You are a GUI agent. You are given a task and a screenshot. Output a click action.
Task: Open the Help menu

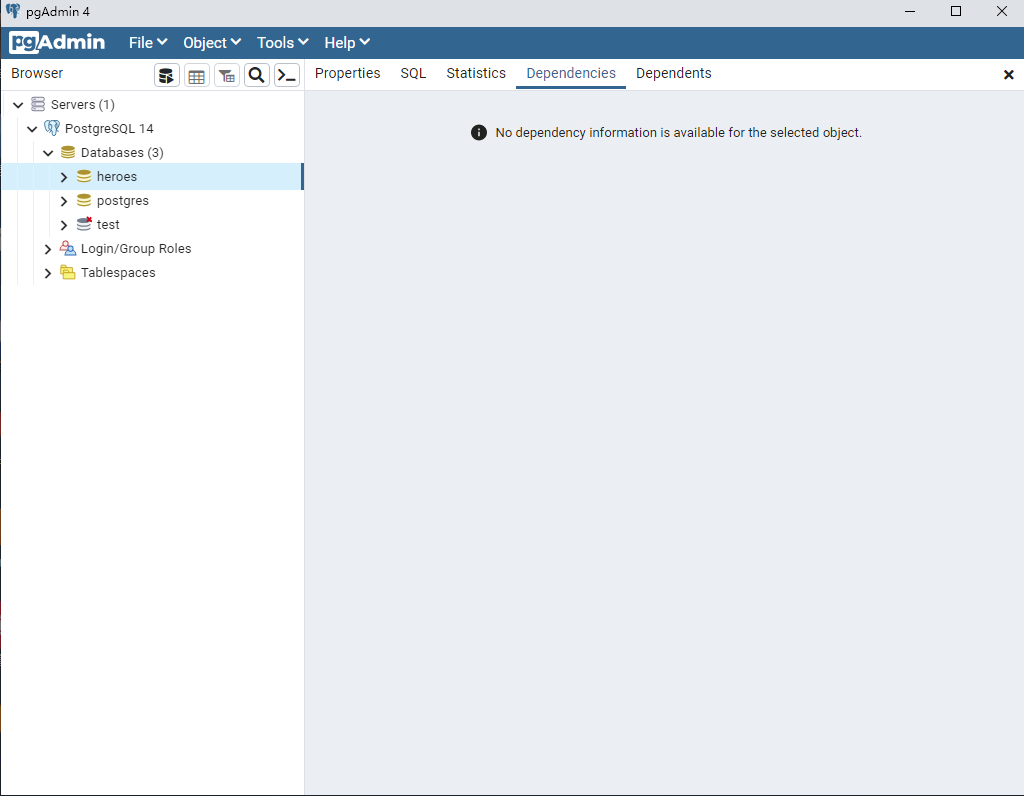[x=346, y=42]
